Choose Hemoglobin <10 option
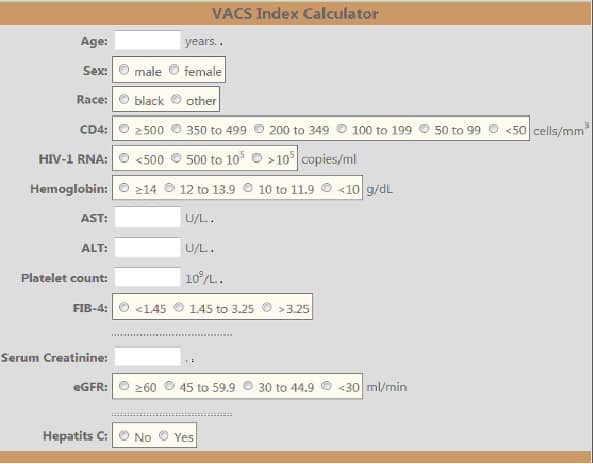 [326, 188]
